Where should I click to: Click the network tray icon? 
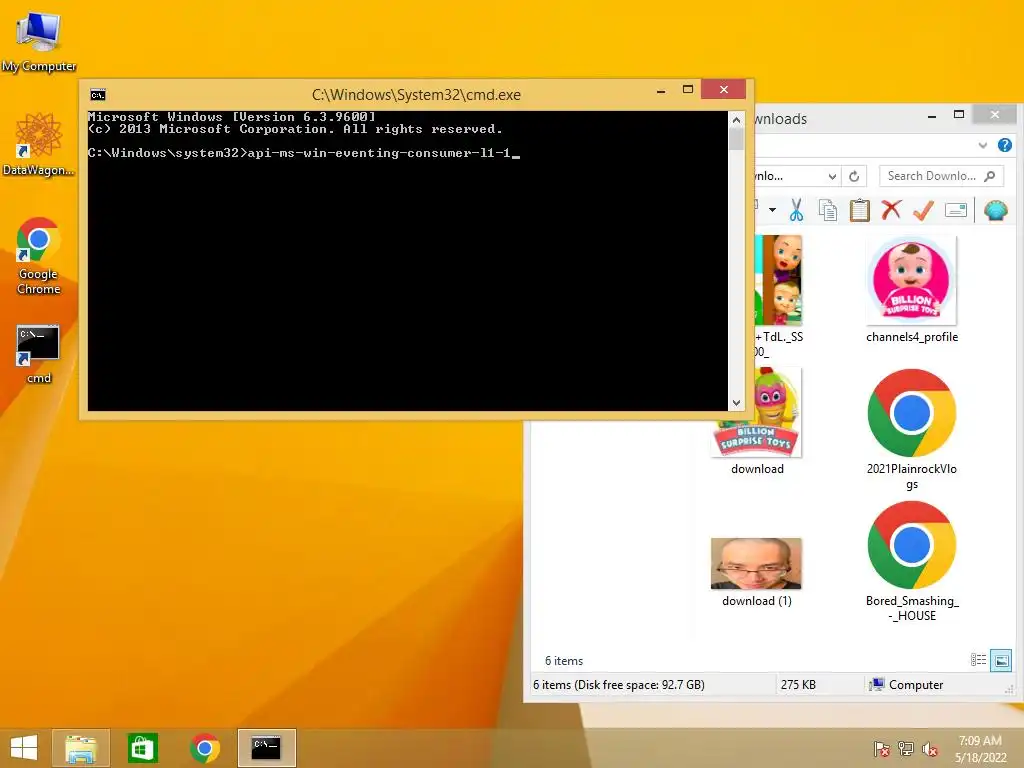906,749
